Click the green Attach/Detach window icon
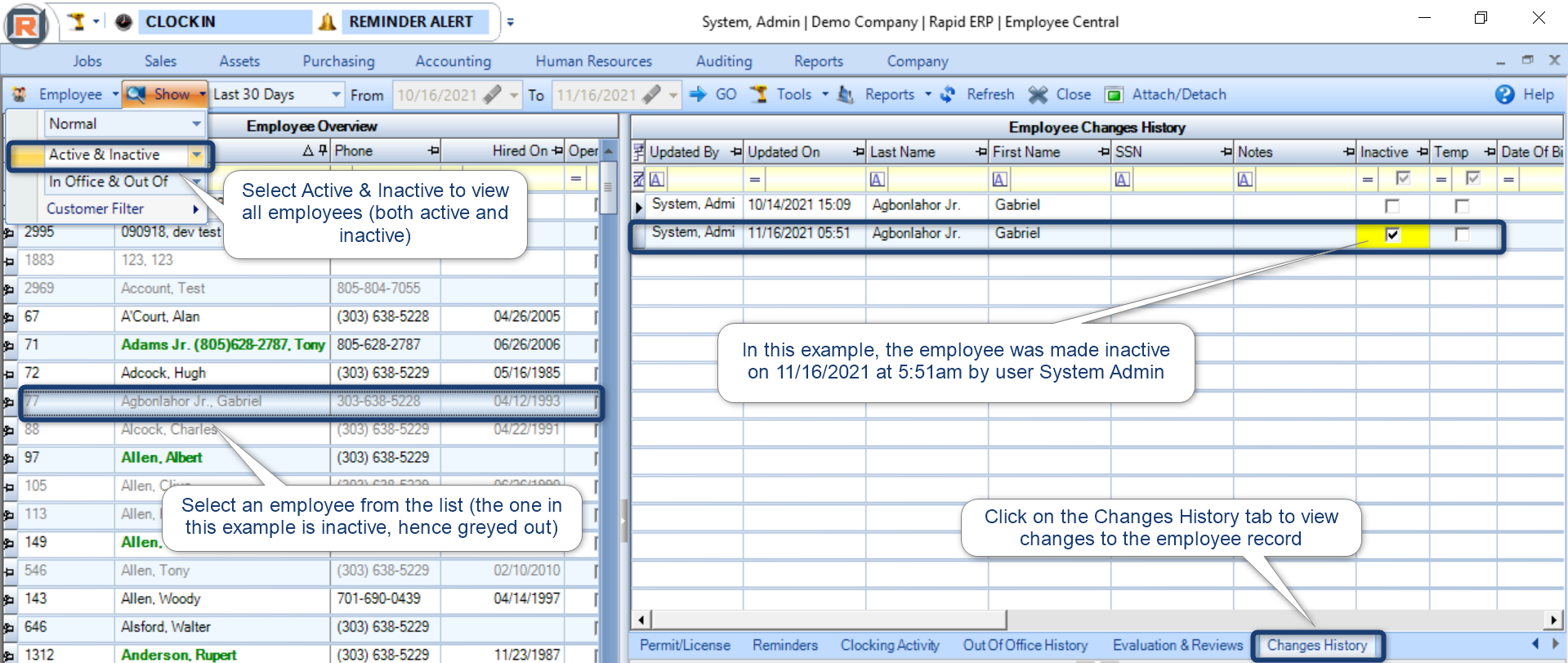The height and width of the screenshot is (663, 1568). click(1114, 95)
